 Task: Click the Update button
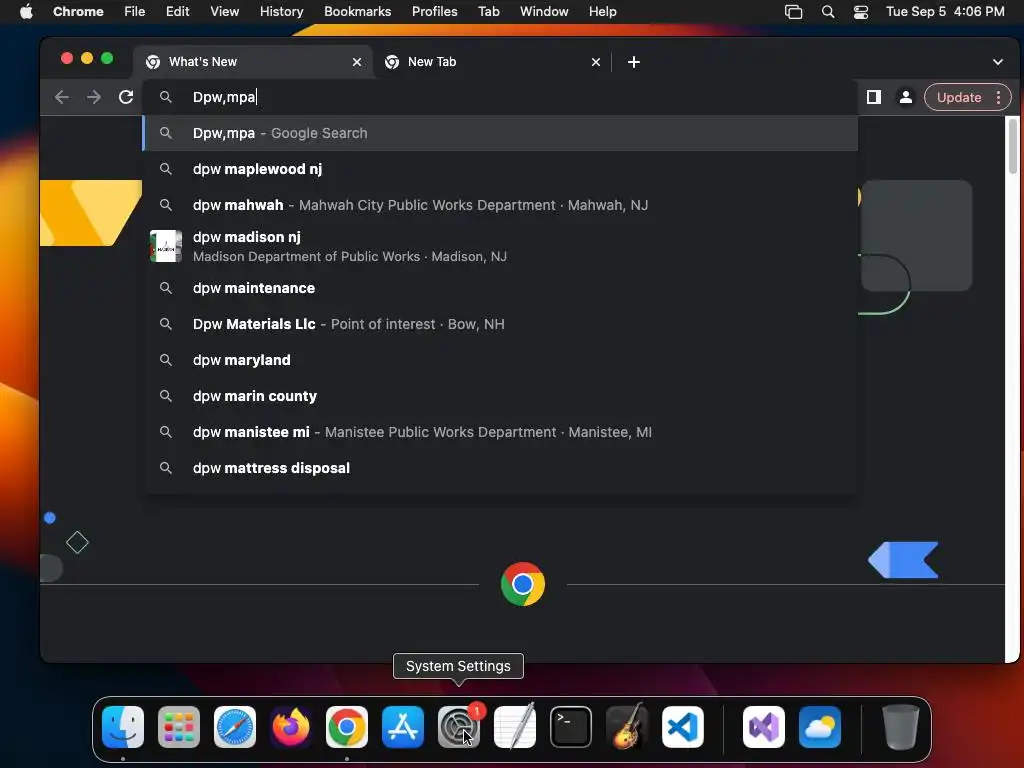click(959, 97)
